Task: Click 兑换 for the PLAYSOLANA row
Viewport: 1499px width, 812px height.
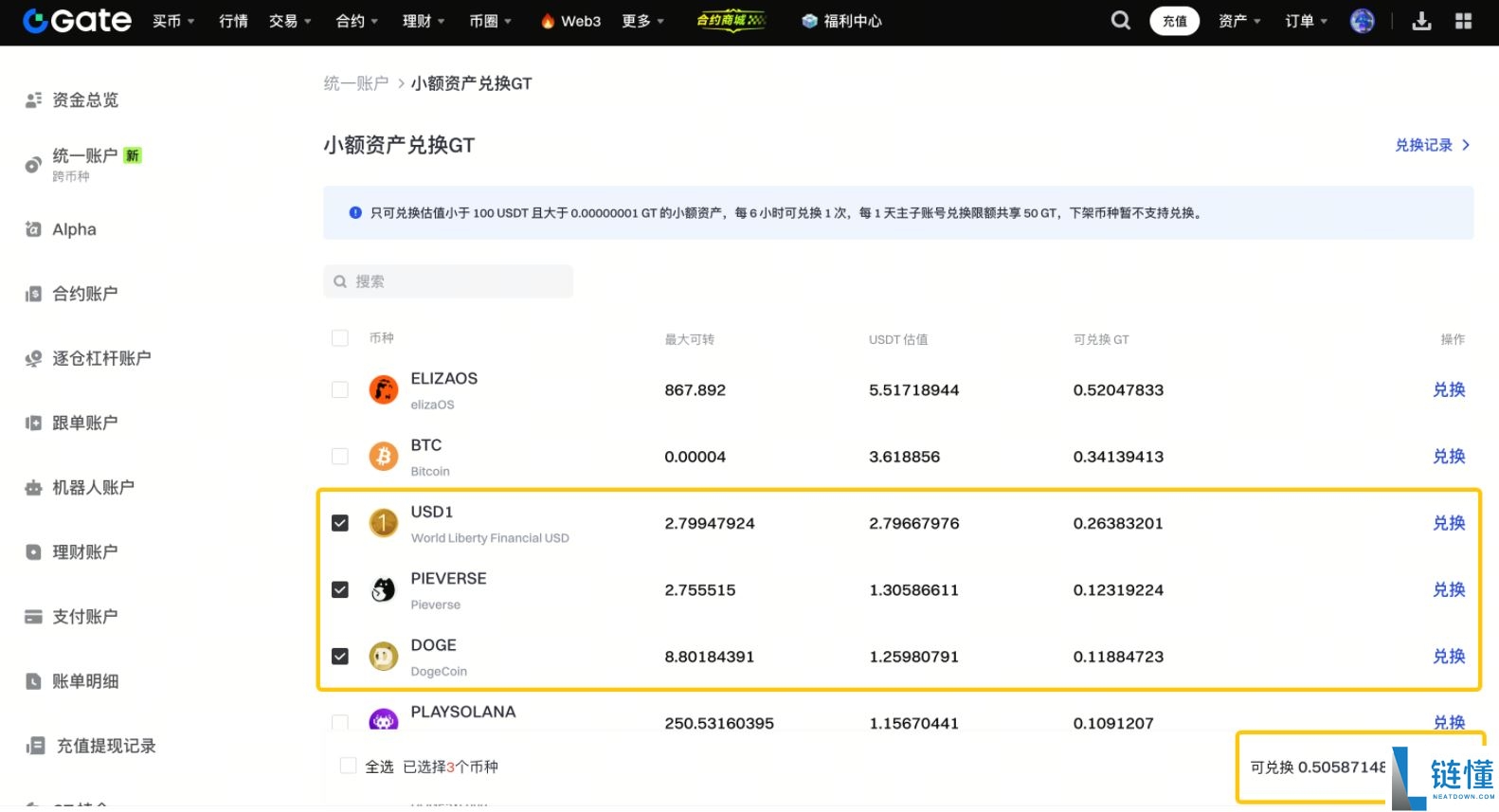Action: [x=1449, y=722]
